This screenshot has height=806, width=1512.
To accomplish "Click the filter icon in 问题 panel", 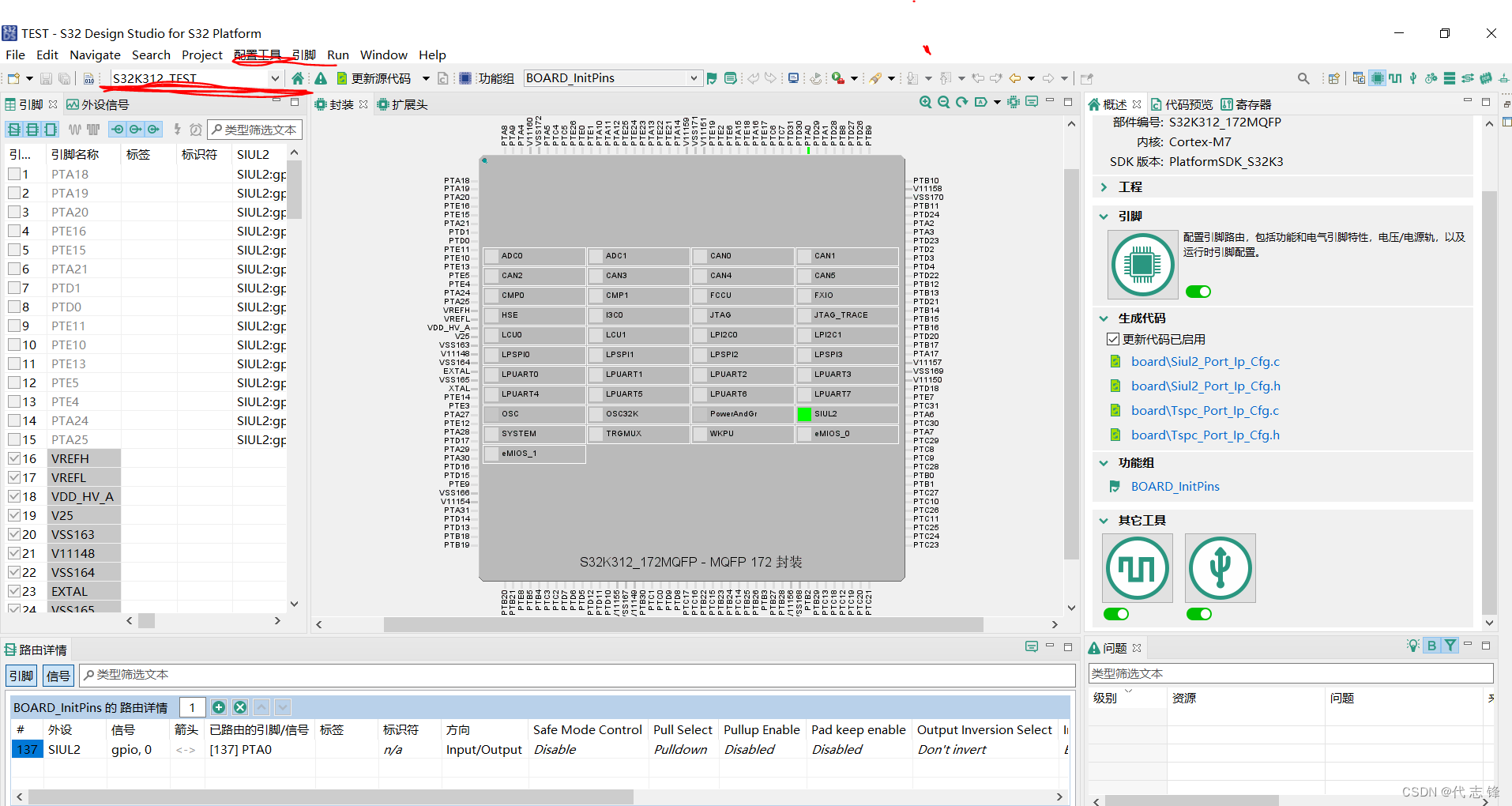I will pos(1450,646).
